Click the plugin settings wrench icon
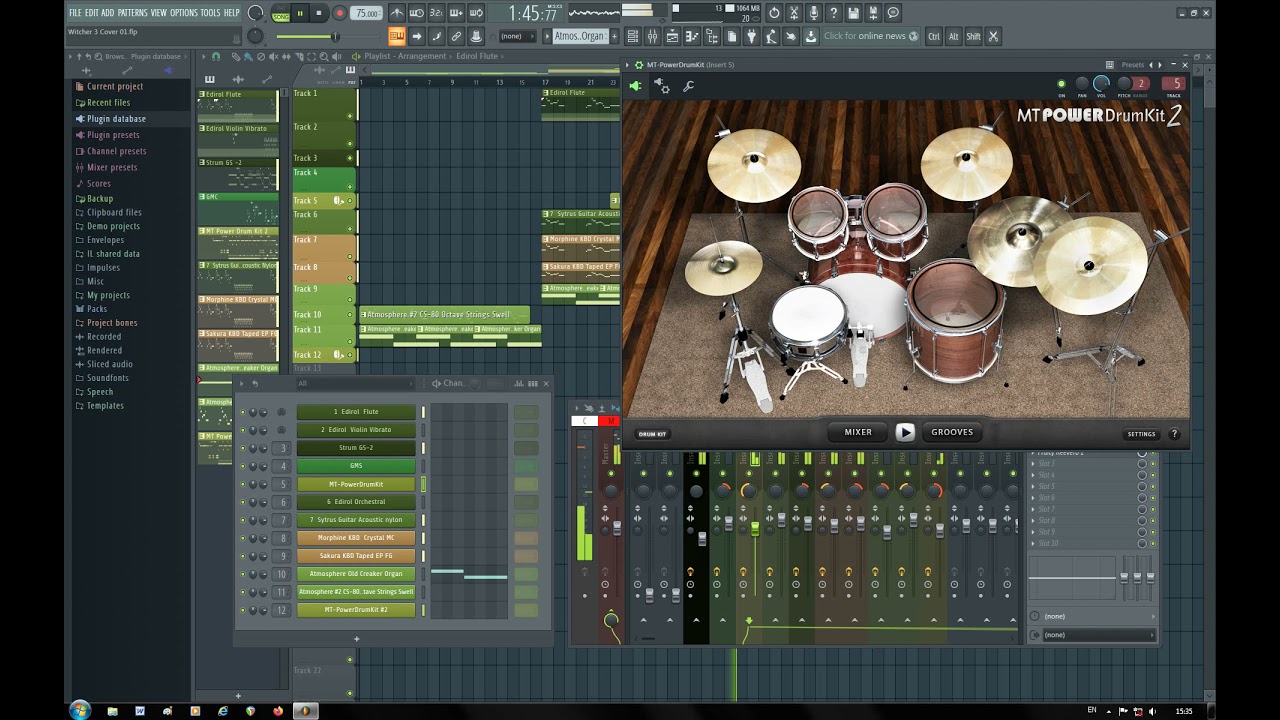The height and width of the screenshot is (720, 1280). pos(688,87)
